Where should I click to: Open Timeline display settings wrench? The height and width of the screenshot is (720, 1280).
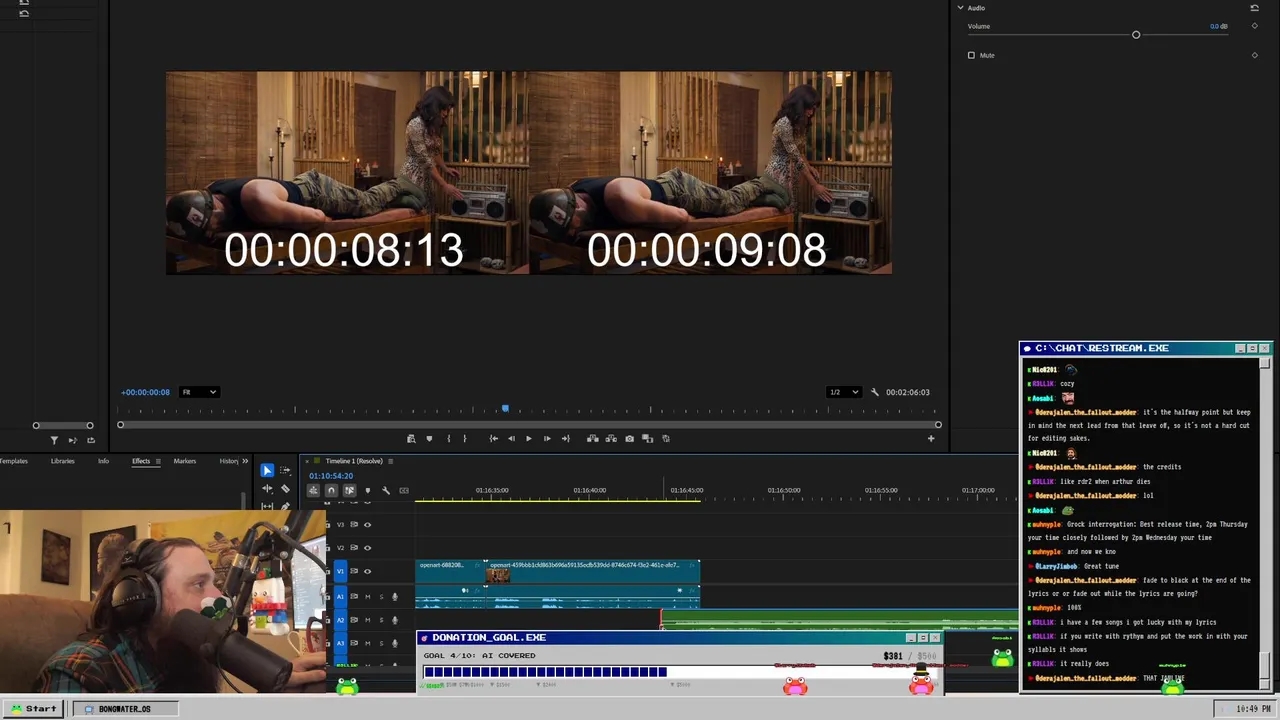click(386, 491)
